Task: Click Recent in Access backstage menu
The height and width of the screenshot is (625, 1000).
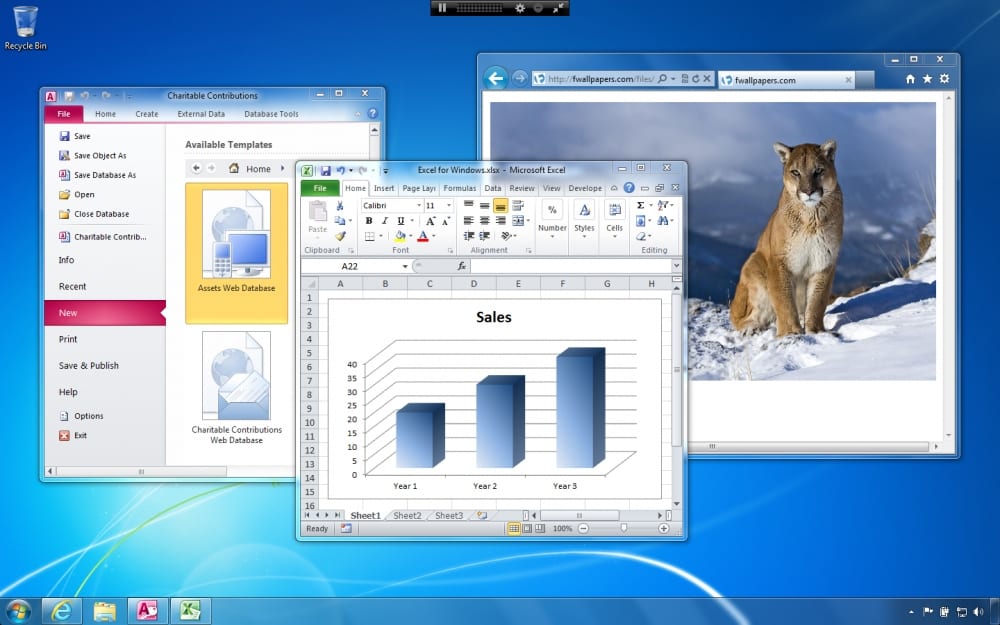Action: [x=73, y=286]
